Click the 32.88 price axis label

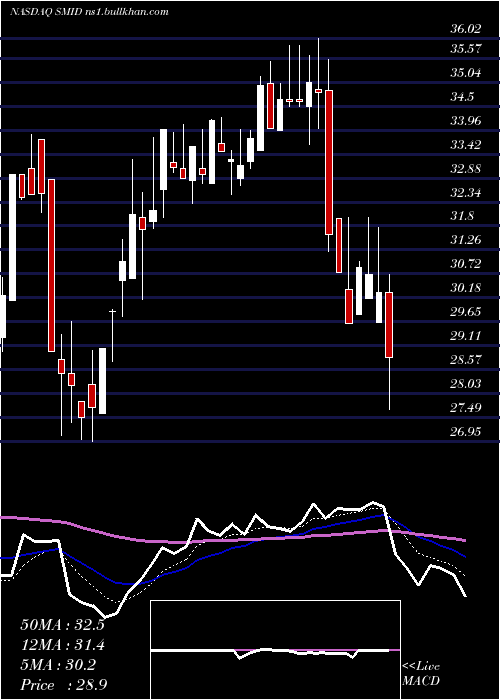[x=466, y=169]
